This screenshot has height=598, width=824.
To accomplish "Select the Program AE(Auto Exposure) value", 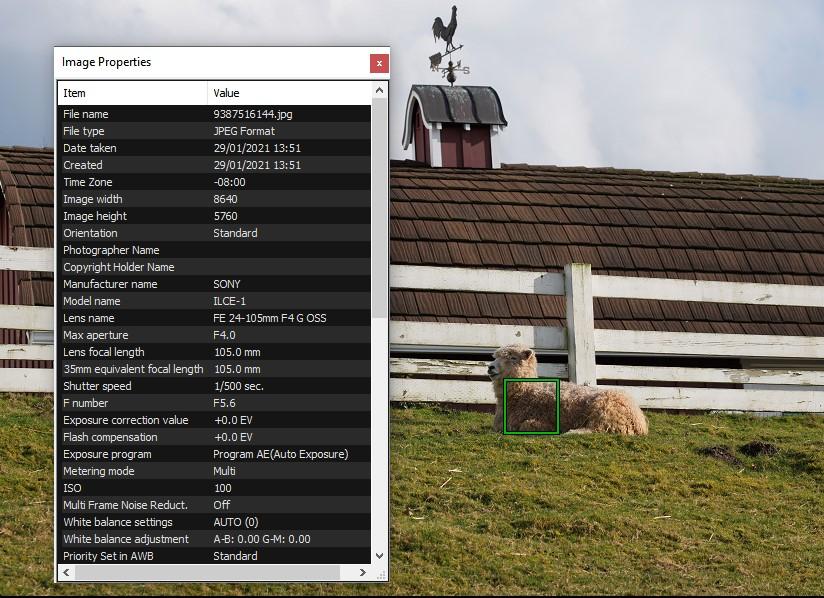I will 281,454.
